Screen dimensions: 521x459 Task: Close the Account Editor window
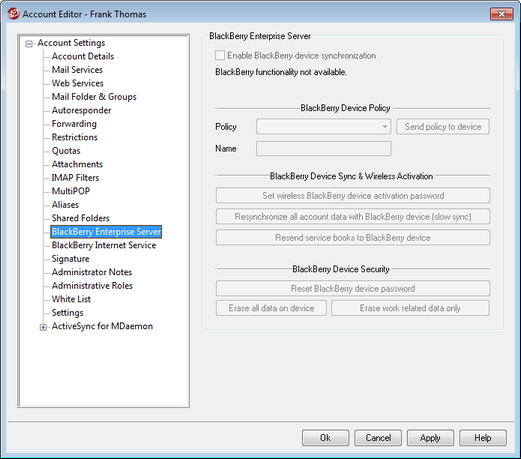[x=501, y=14]
